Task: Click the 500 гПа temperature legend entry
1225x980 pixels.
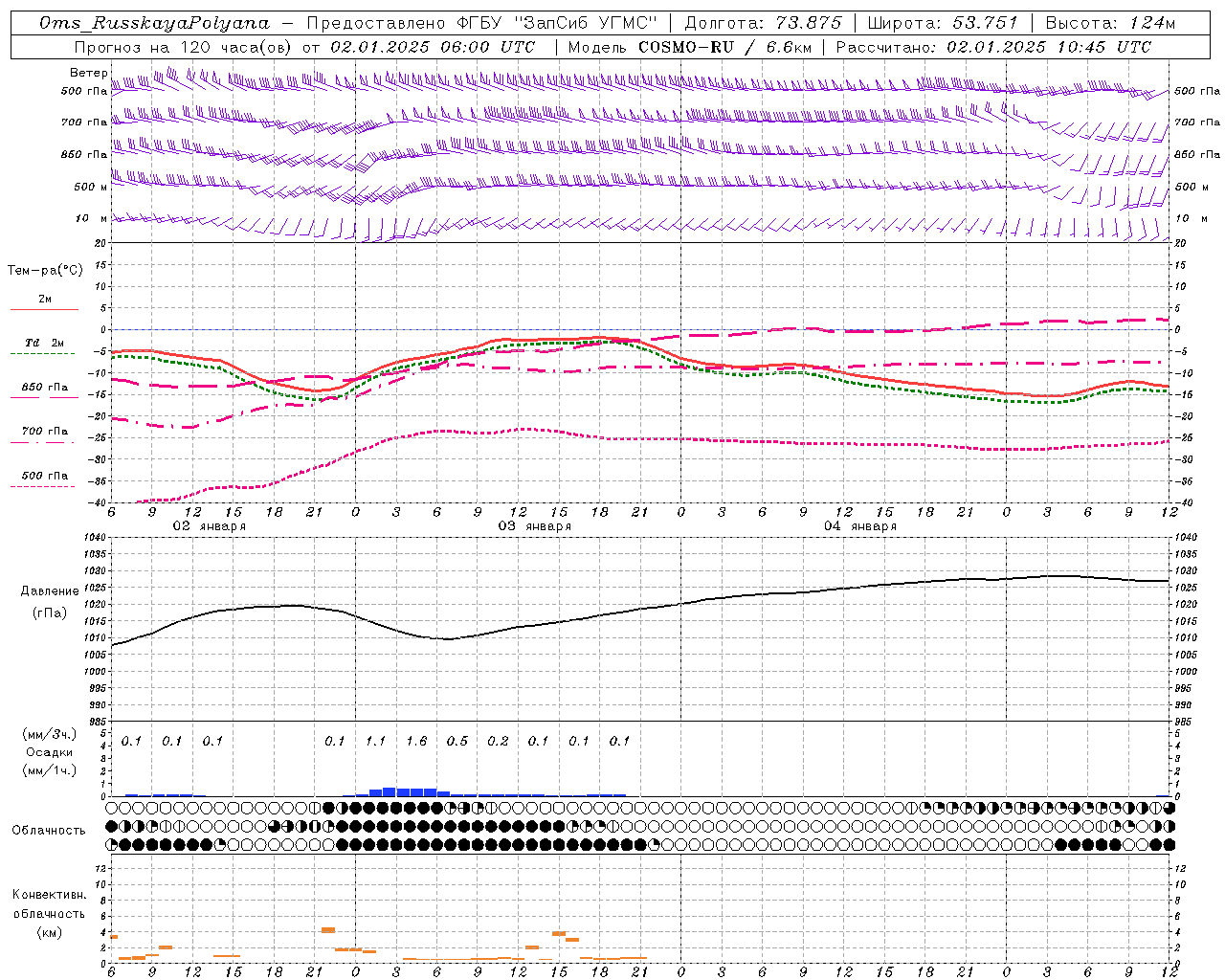Action: point(45,475)
